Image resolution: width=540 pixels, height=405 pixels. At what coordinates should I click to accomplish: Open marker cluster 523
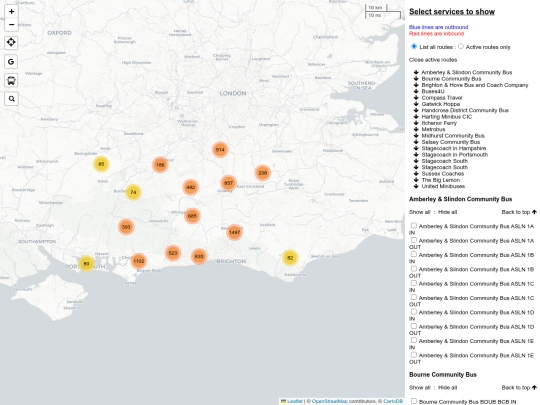click(x=173, y=253)
